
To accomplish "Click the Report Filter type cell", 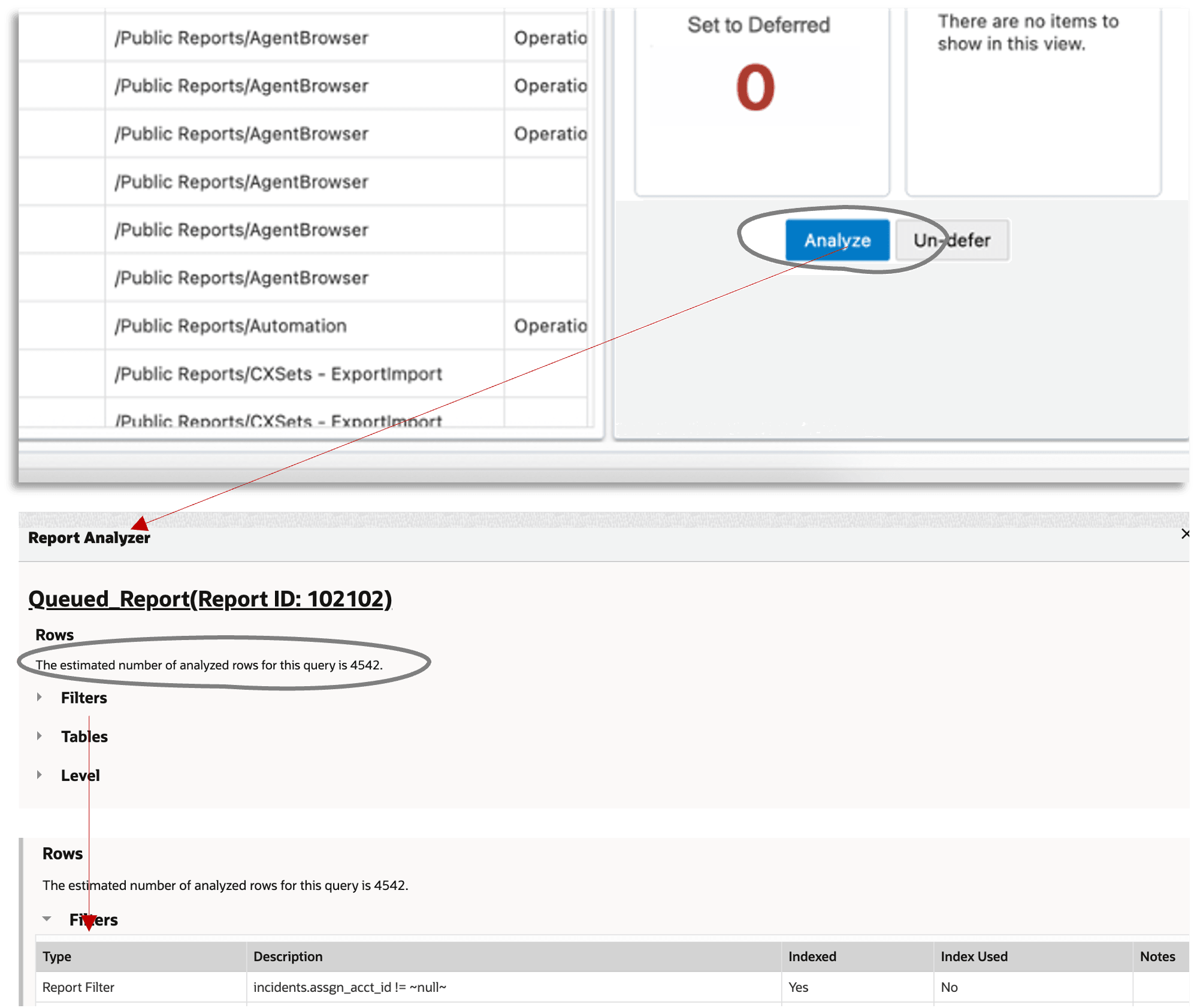I will click(78, 987).
